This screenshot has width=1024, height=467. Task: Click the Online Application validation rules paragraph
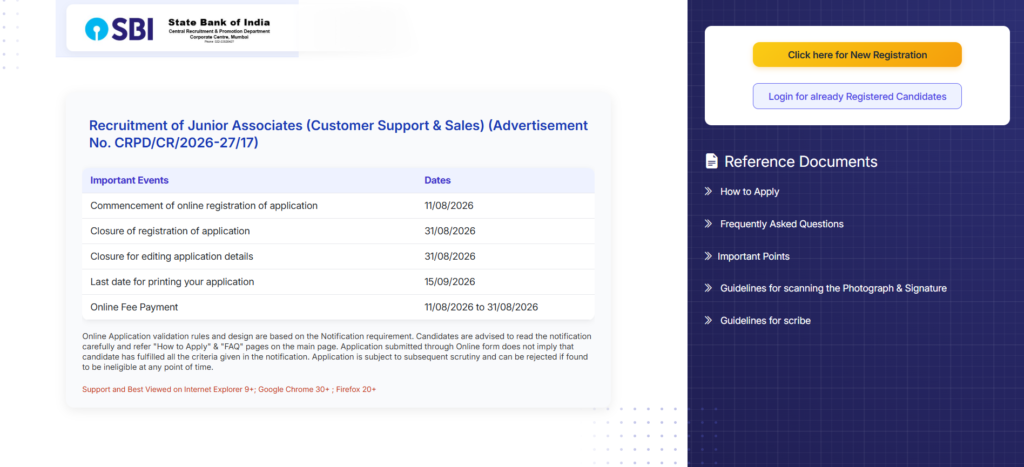point(337,351)
